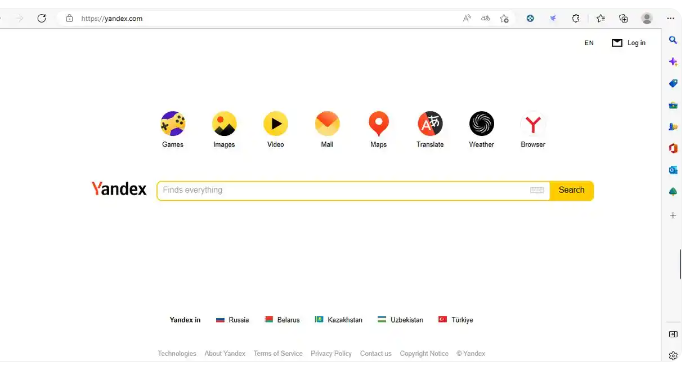Screen dimensions: 683x365
Task: Open Contact us footer link
Action: [x=375, y=353]
